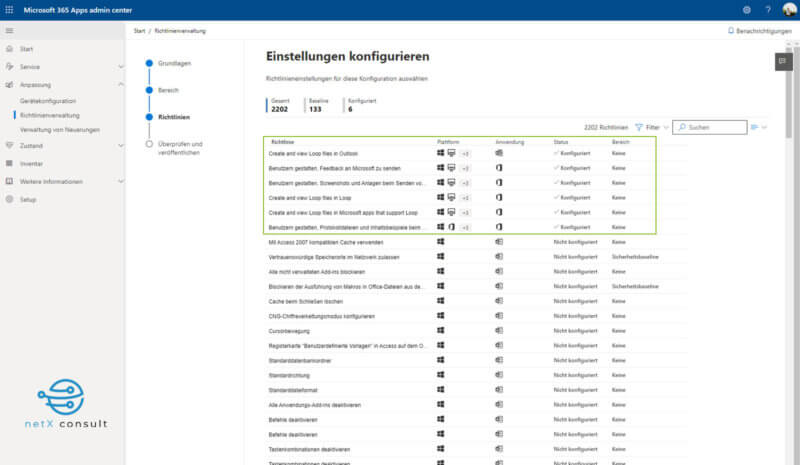Viewport: 800px width, 465px height.
Task: Open Benachrichtigungen notifications
Action: point(762,31)
